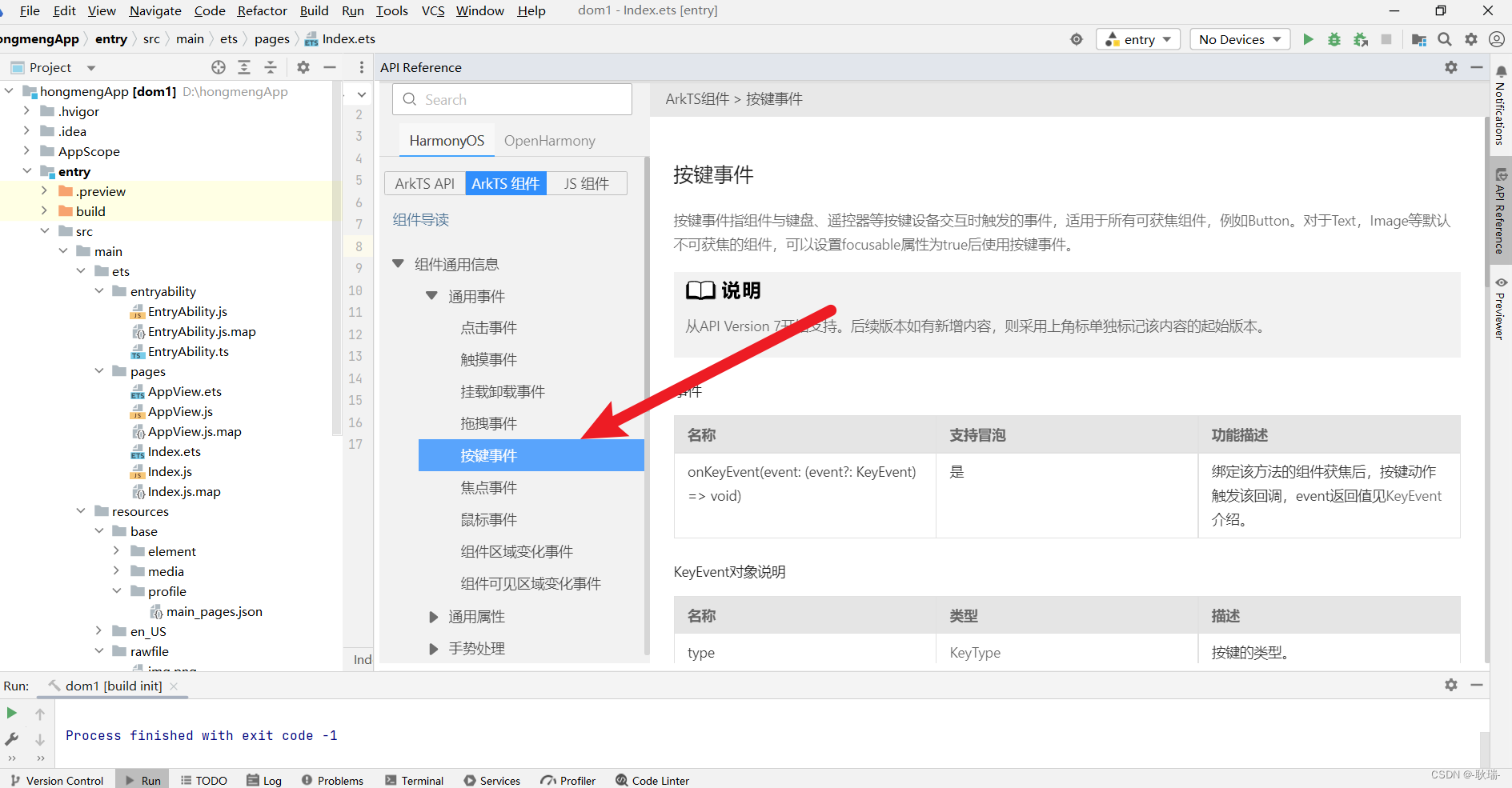The height and width of the screenshot is (788, 1512).
Task: Switch to the ArkTS API tab
Action: point(424,183)
